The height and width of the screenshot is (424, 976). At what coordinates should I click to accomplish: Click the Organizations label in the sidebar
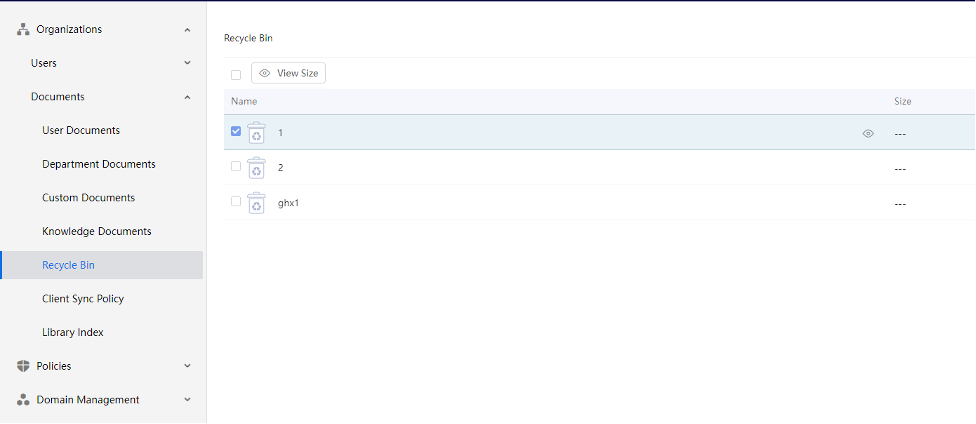[69, 29]
